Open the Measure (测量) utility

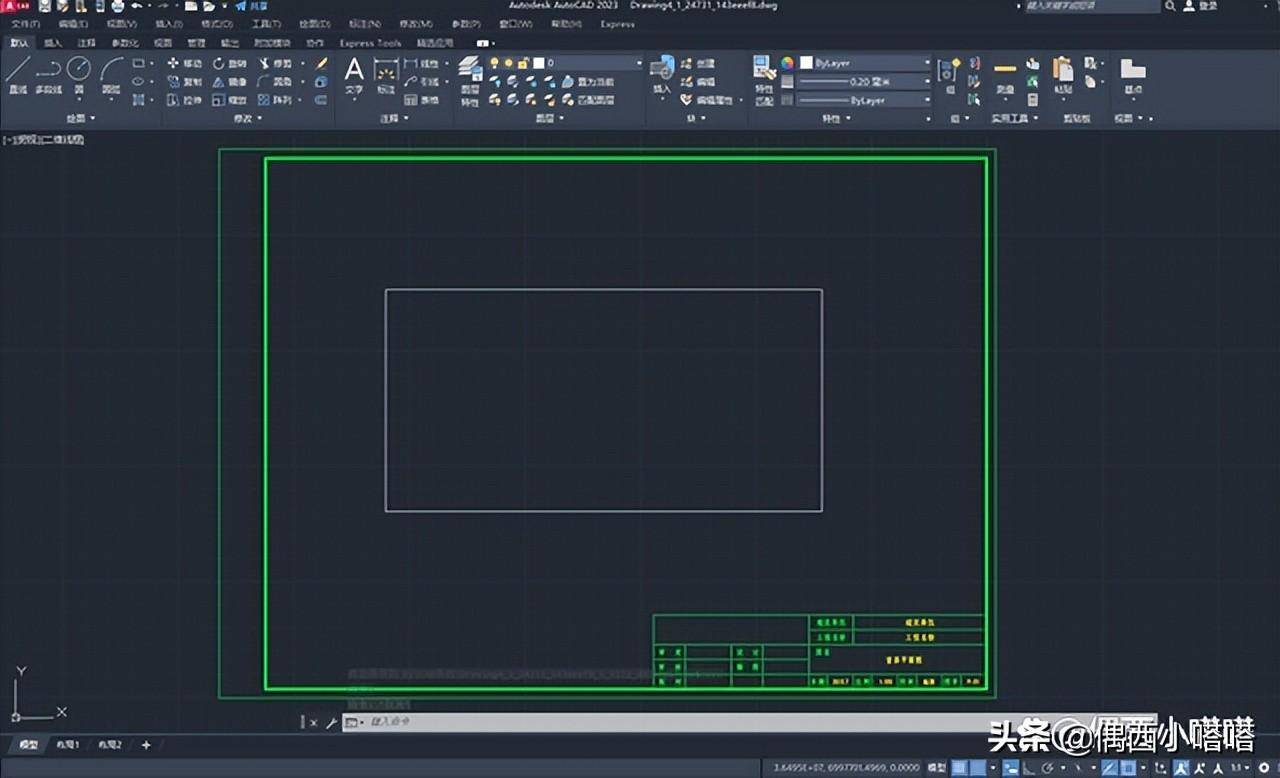coord(1005,76)
